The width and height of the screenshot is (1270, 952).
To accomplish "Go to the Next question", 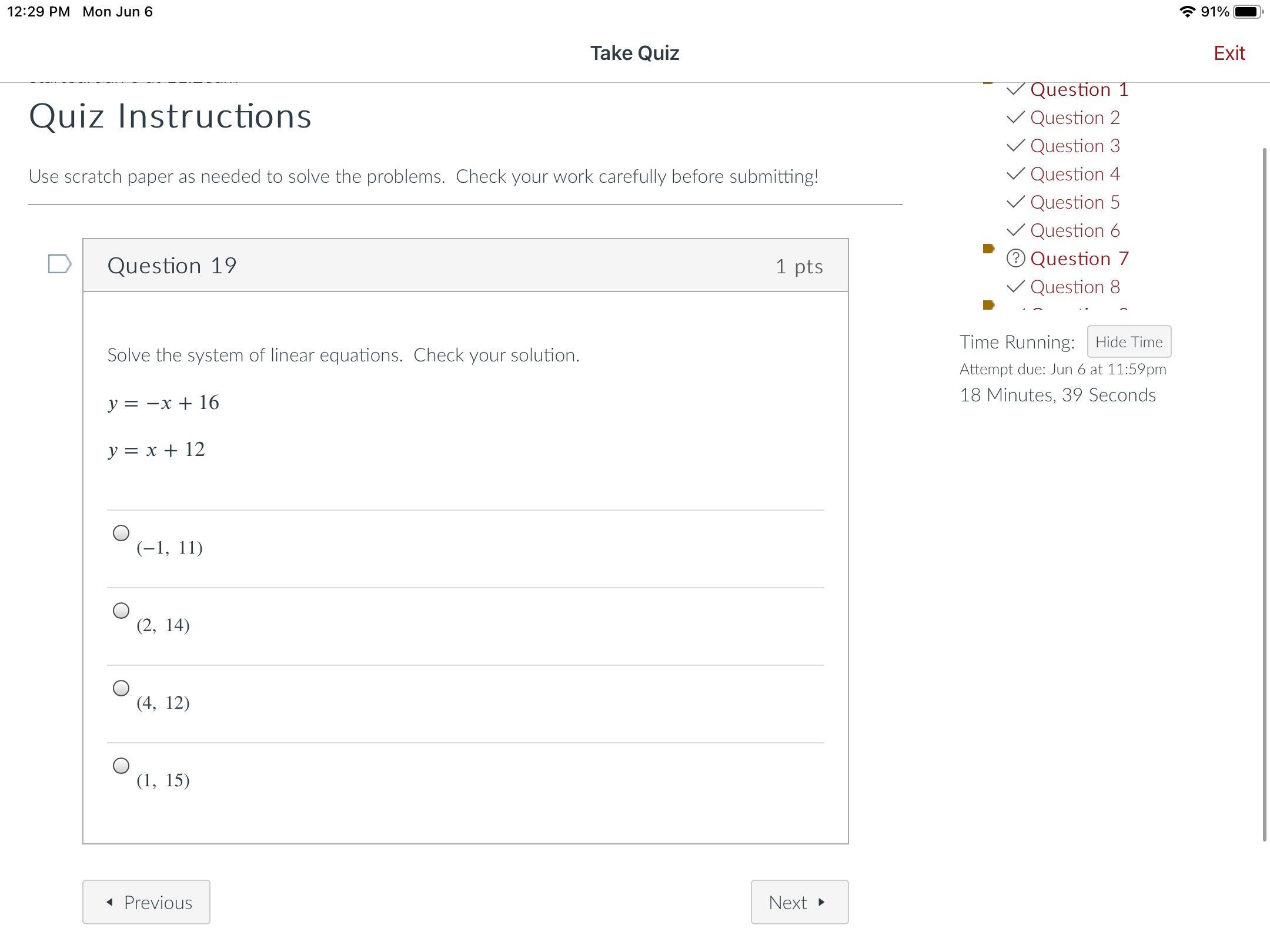I will [799, 902].
